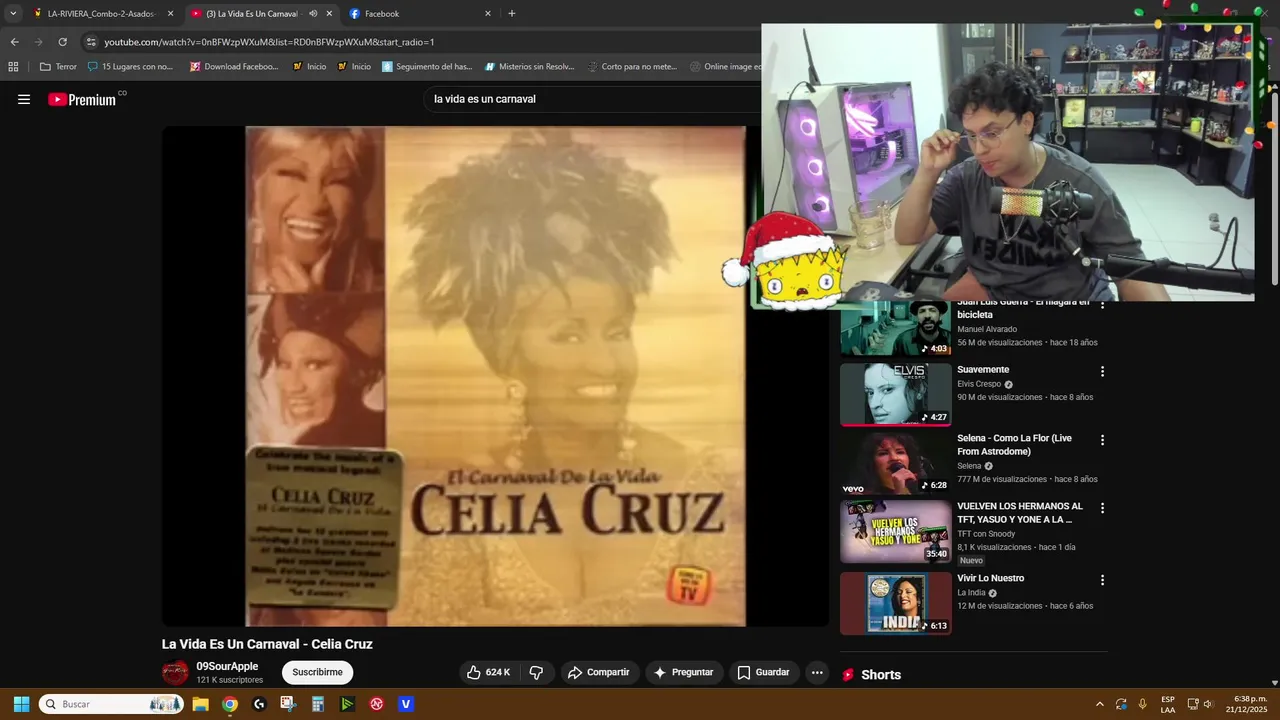1280x720 pixels.
Task: Open Download Faceboo... bookmark
Action: pyautogui.click(x=233, y=67)
